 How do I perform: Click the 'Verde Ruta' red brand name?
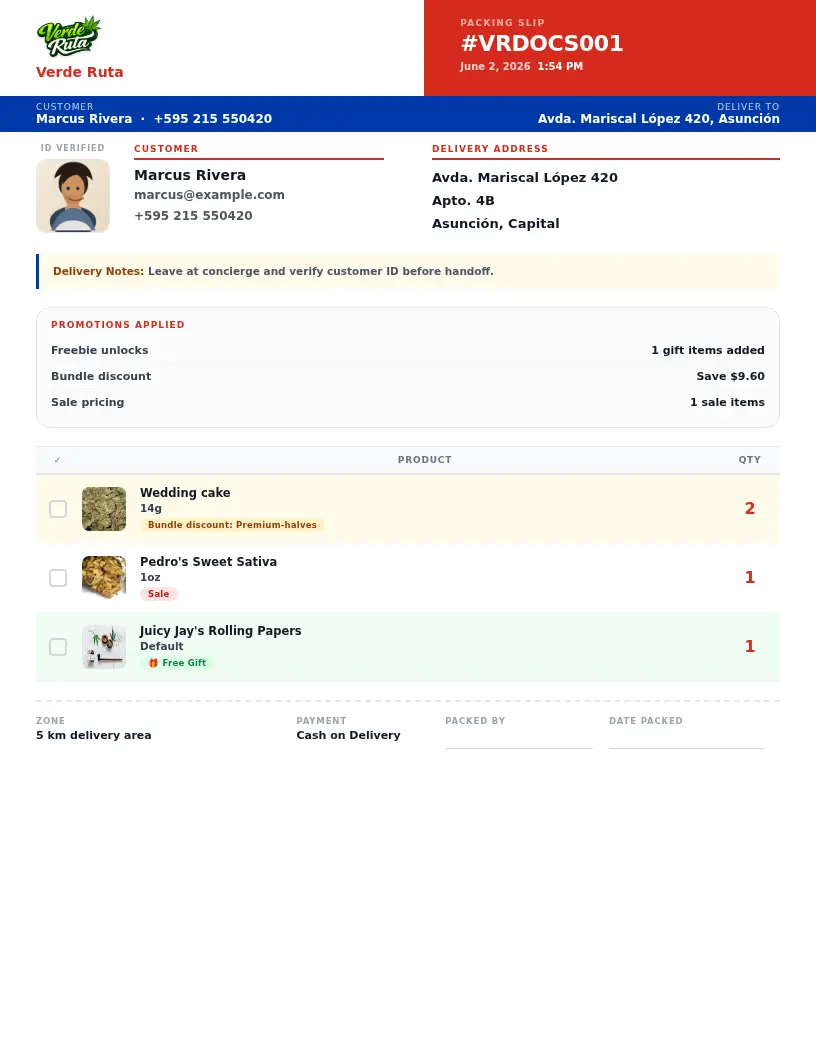pyautogui.click(x=79, y=72)
